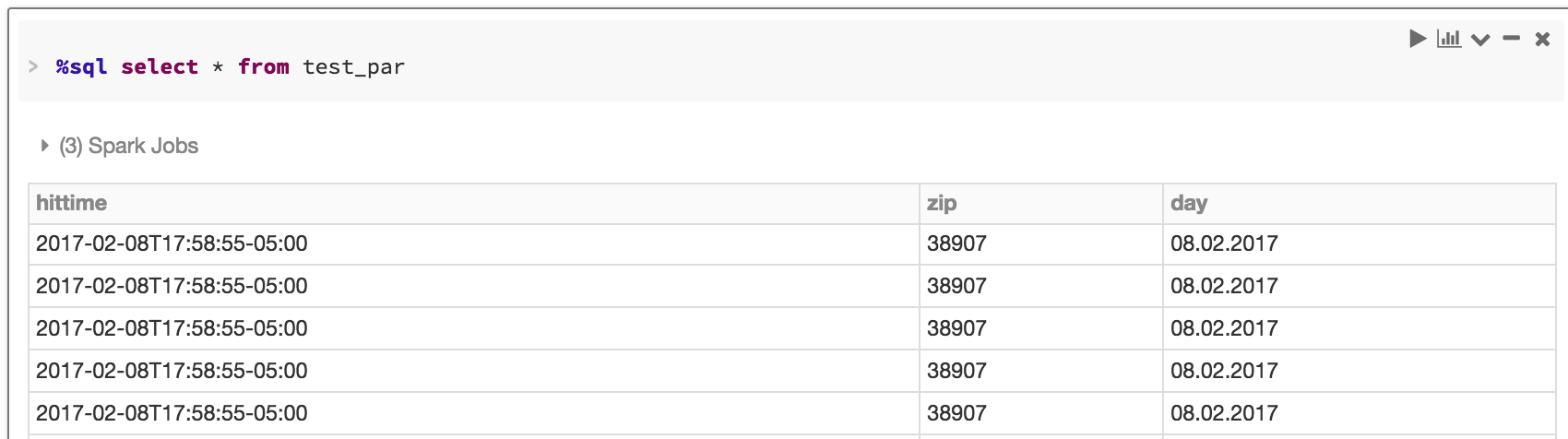Minimize the cell with the minus icon
This screenshot has height=439, width=1568.
click(x=1511, y=39)
